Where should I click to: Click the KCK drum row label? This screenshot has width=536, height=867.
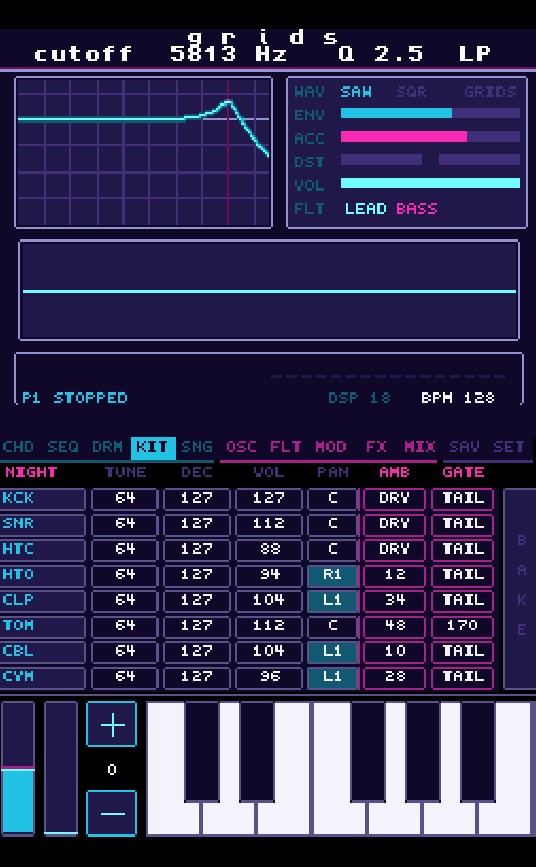[x=43, y=498]
